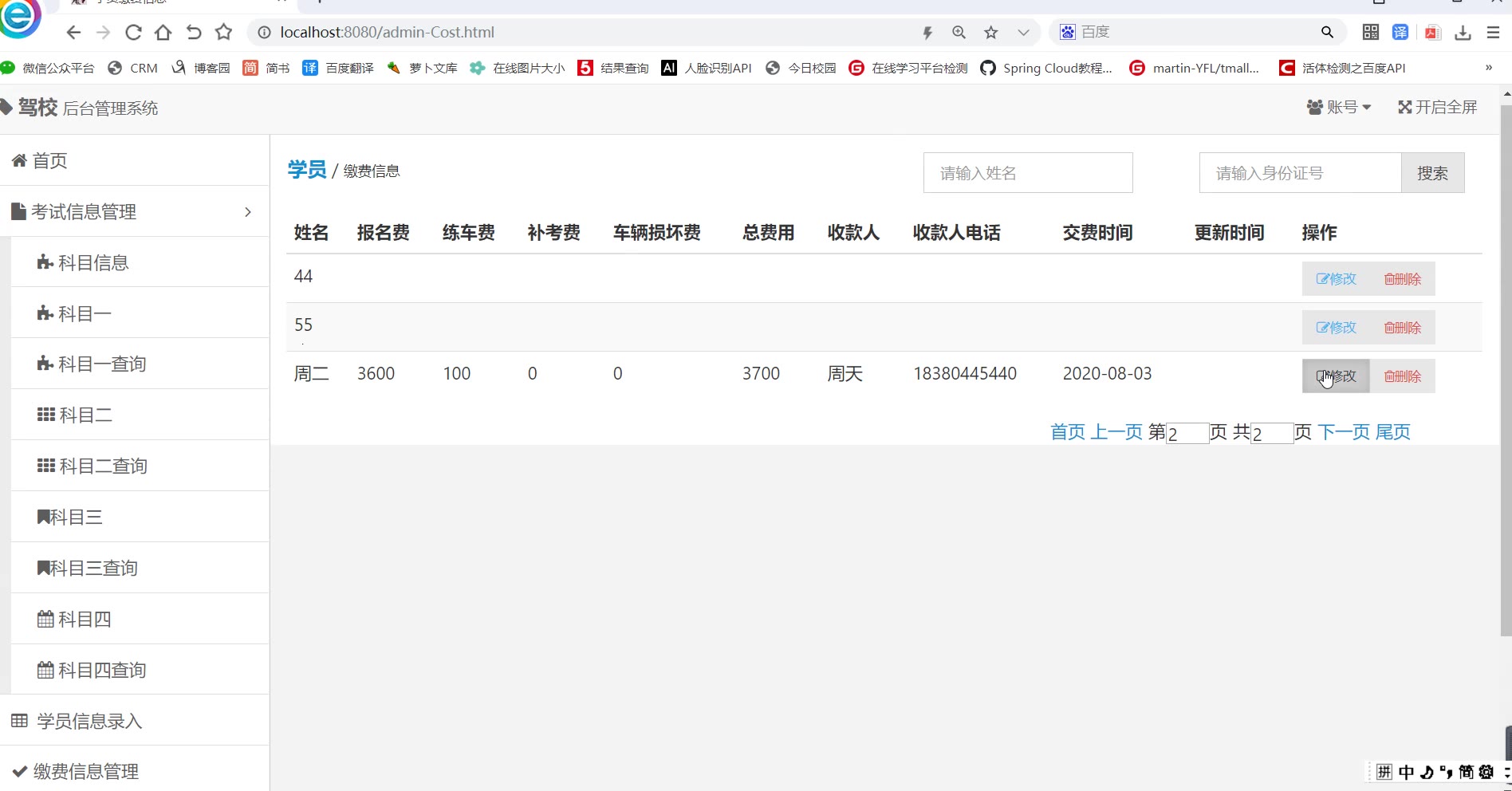Open 科目一查询 in the sidebar
This screenshot has height=791, width=1512.
[140, 364]
